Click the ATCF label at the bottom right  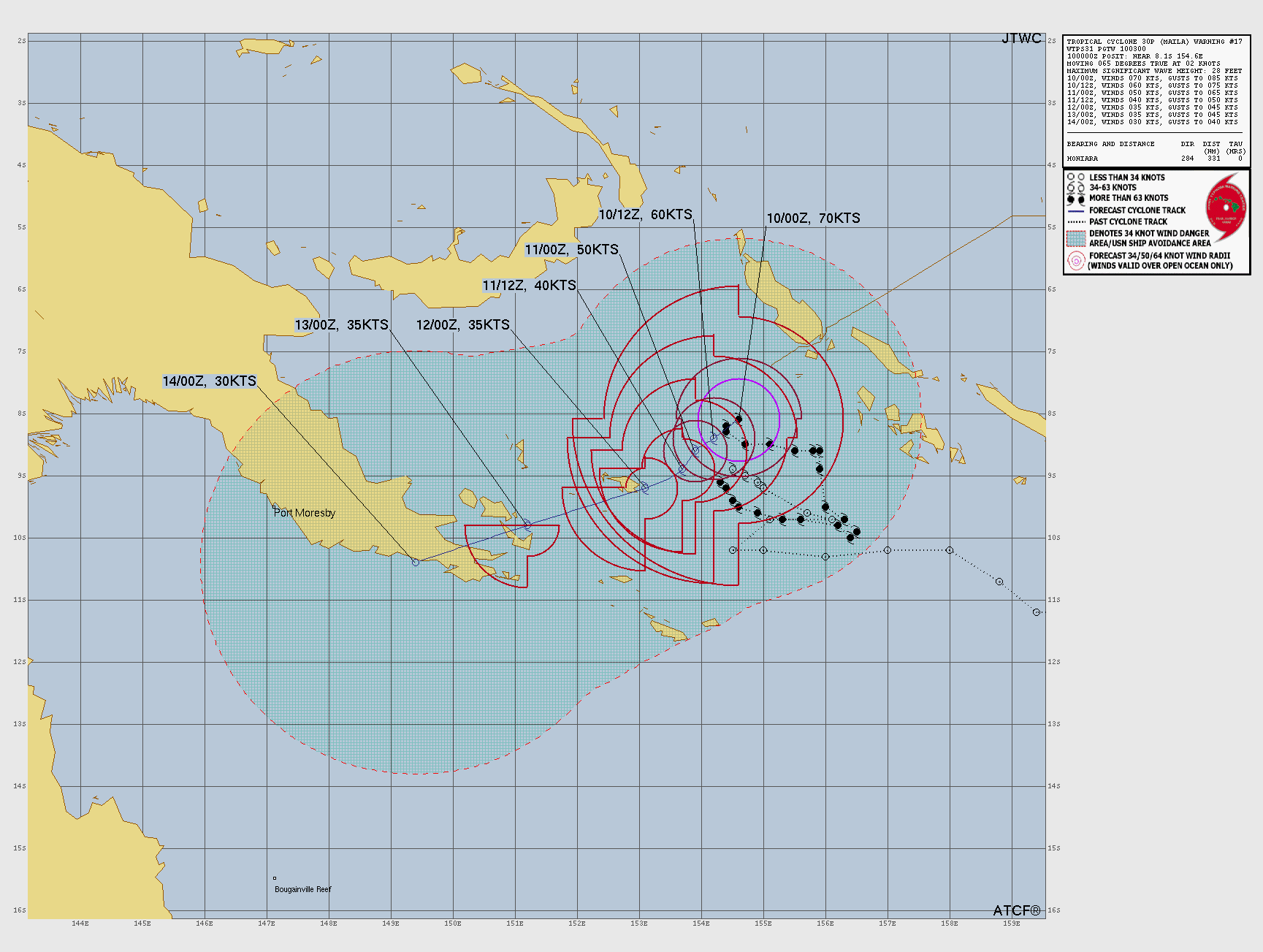(x=1018, y=911)
